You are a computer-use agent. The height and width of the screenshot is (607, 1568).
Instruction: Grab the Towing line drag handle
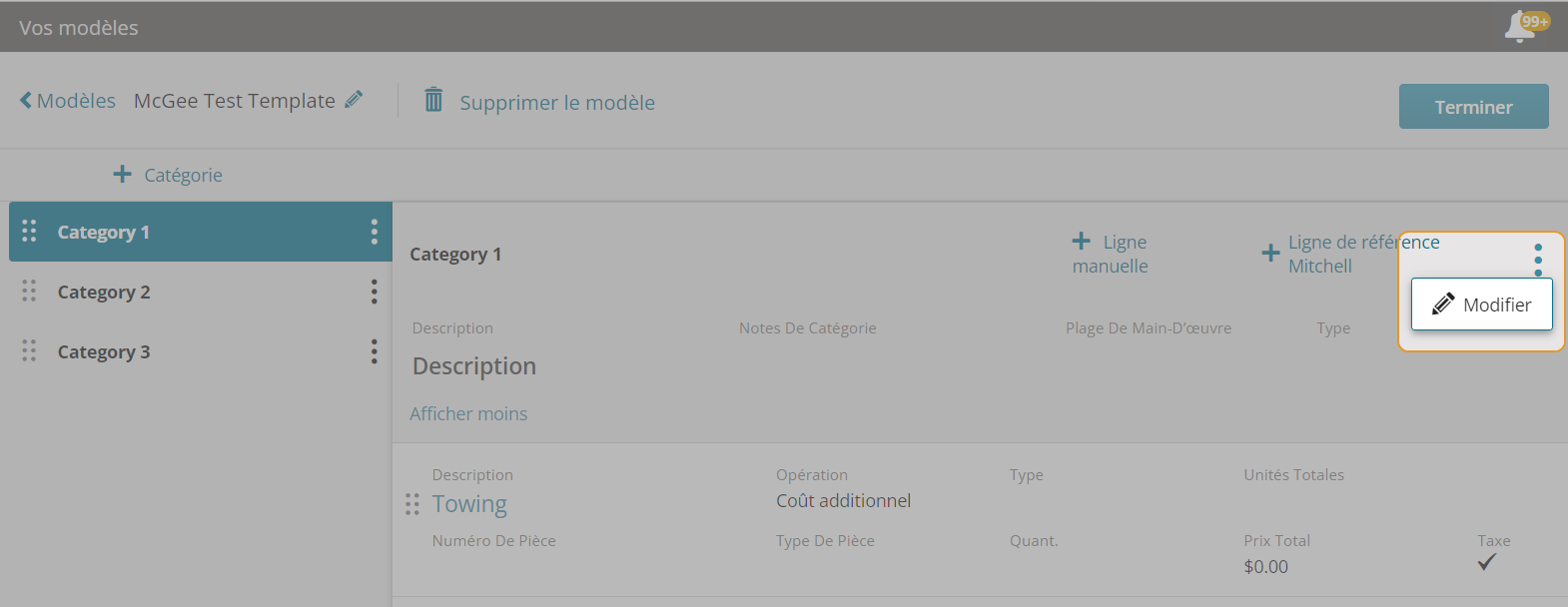411,504
